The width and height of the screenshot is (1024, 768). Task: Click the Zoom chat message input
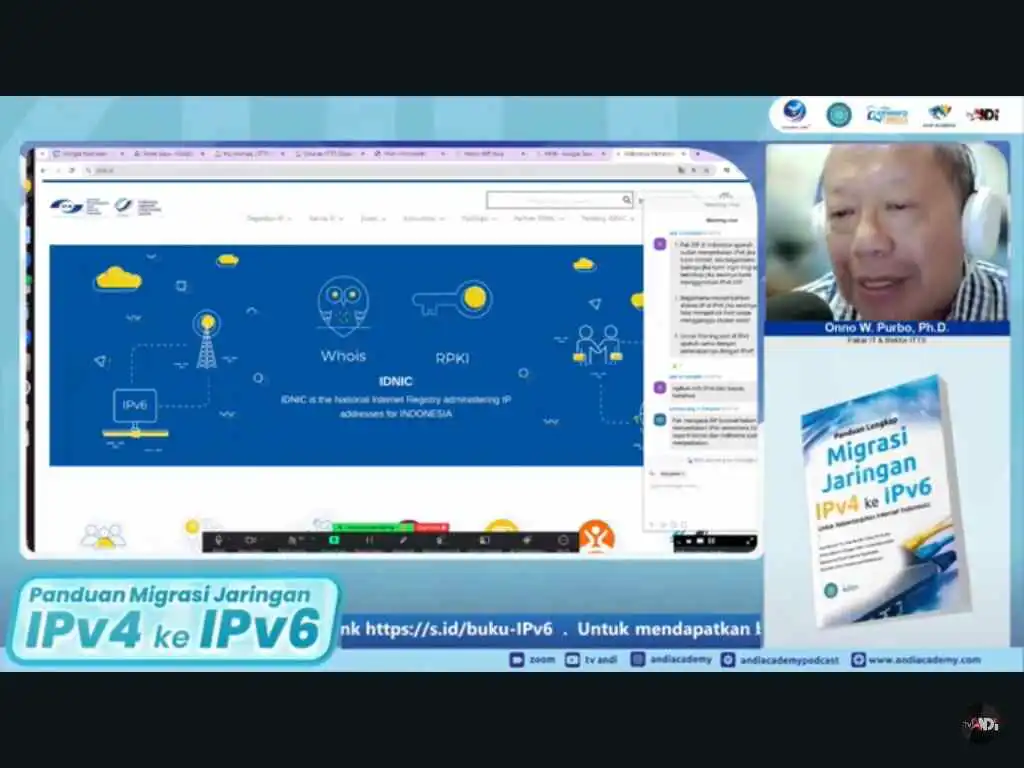pyautogui.click(x=702, y=495)
